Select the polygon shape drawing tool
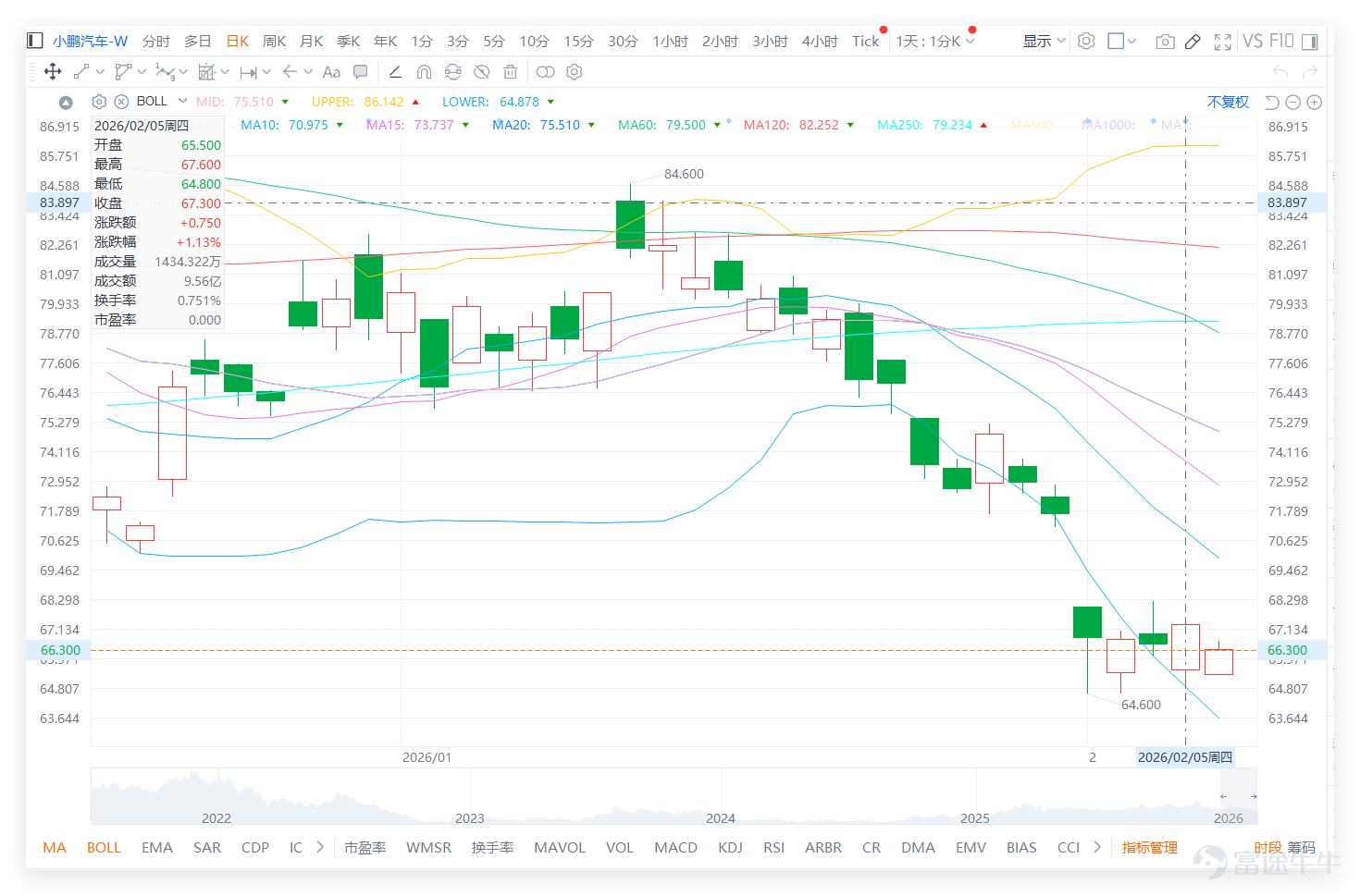 pos(123,71)
